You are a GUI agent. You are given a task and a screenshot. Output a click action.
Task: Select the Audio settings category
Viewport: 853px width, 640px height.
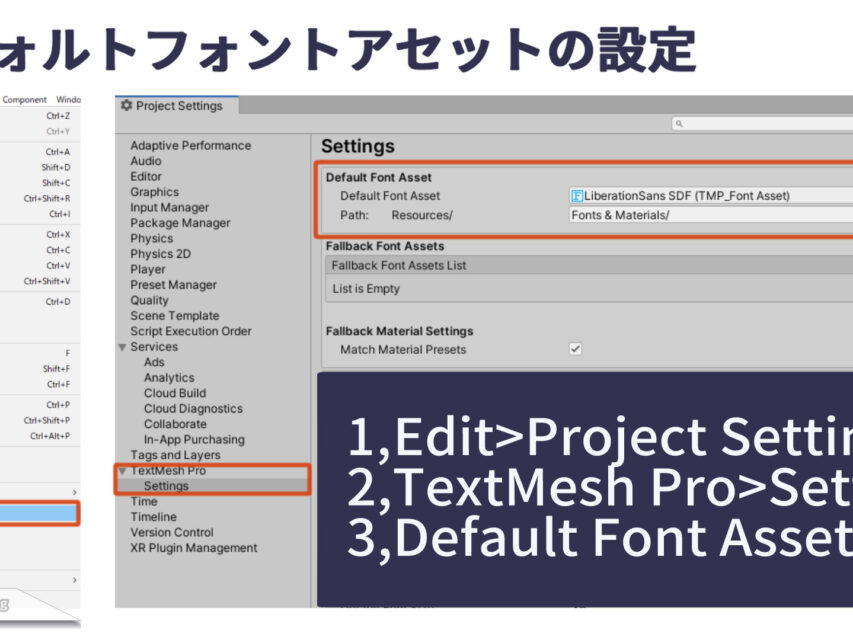pyautogui.click(x=146, y=161)
